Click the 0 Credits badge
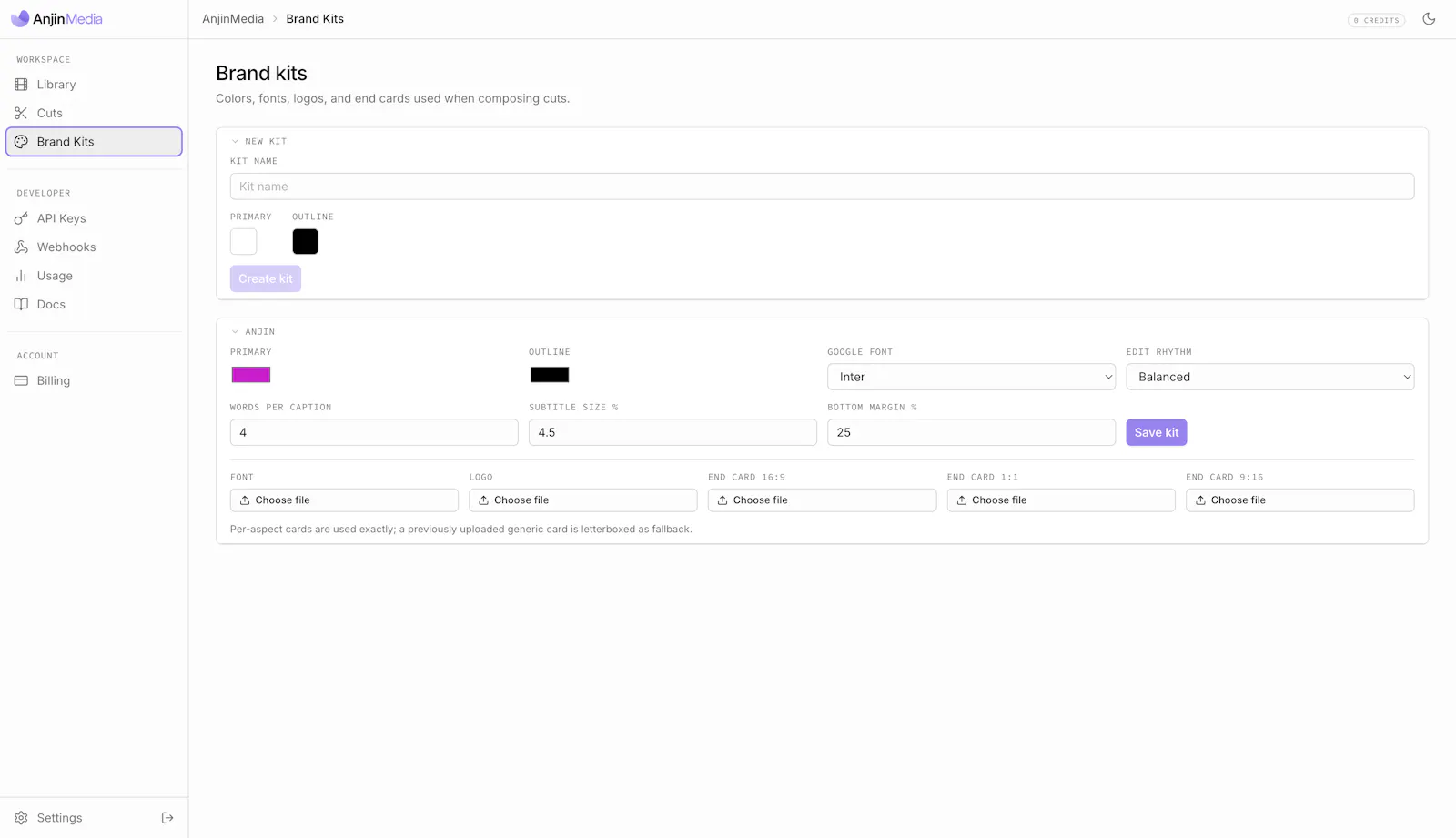Screen dimensions: 1456x838 pyautogui.click(x=1376, y=20)
